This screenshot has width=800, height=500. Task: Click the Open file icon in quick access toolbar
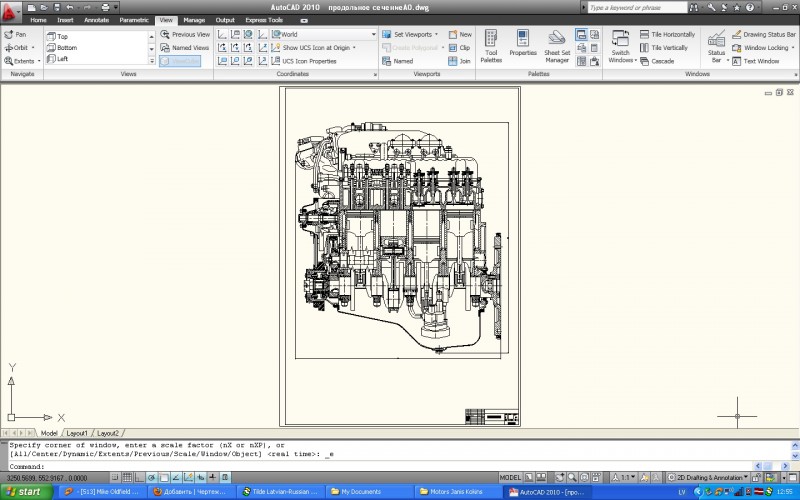click(44, 8)
